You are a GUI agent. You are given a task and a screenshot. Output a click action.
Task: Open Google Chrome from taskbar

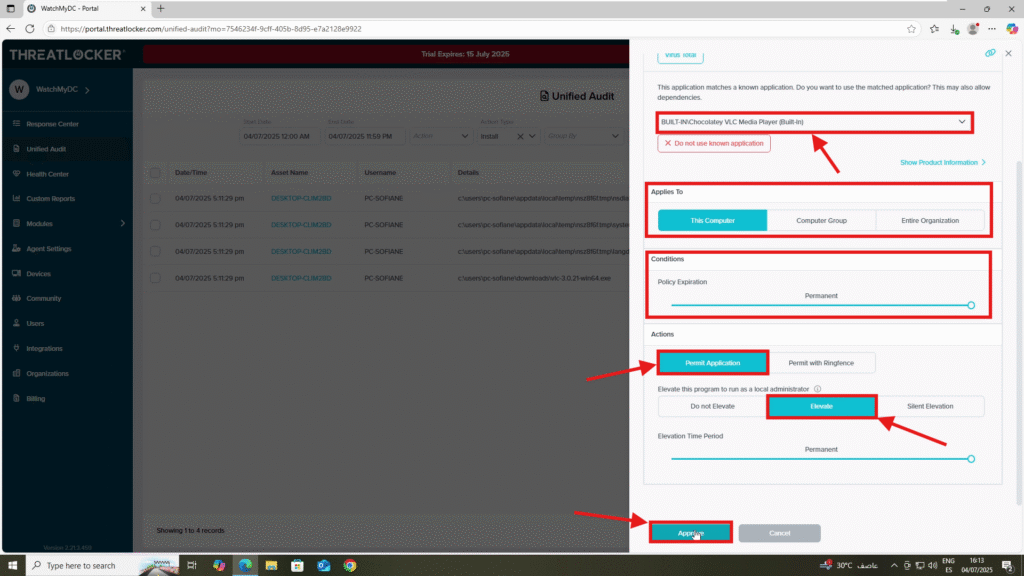pyautogui.click(x=350, y=566)
